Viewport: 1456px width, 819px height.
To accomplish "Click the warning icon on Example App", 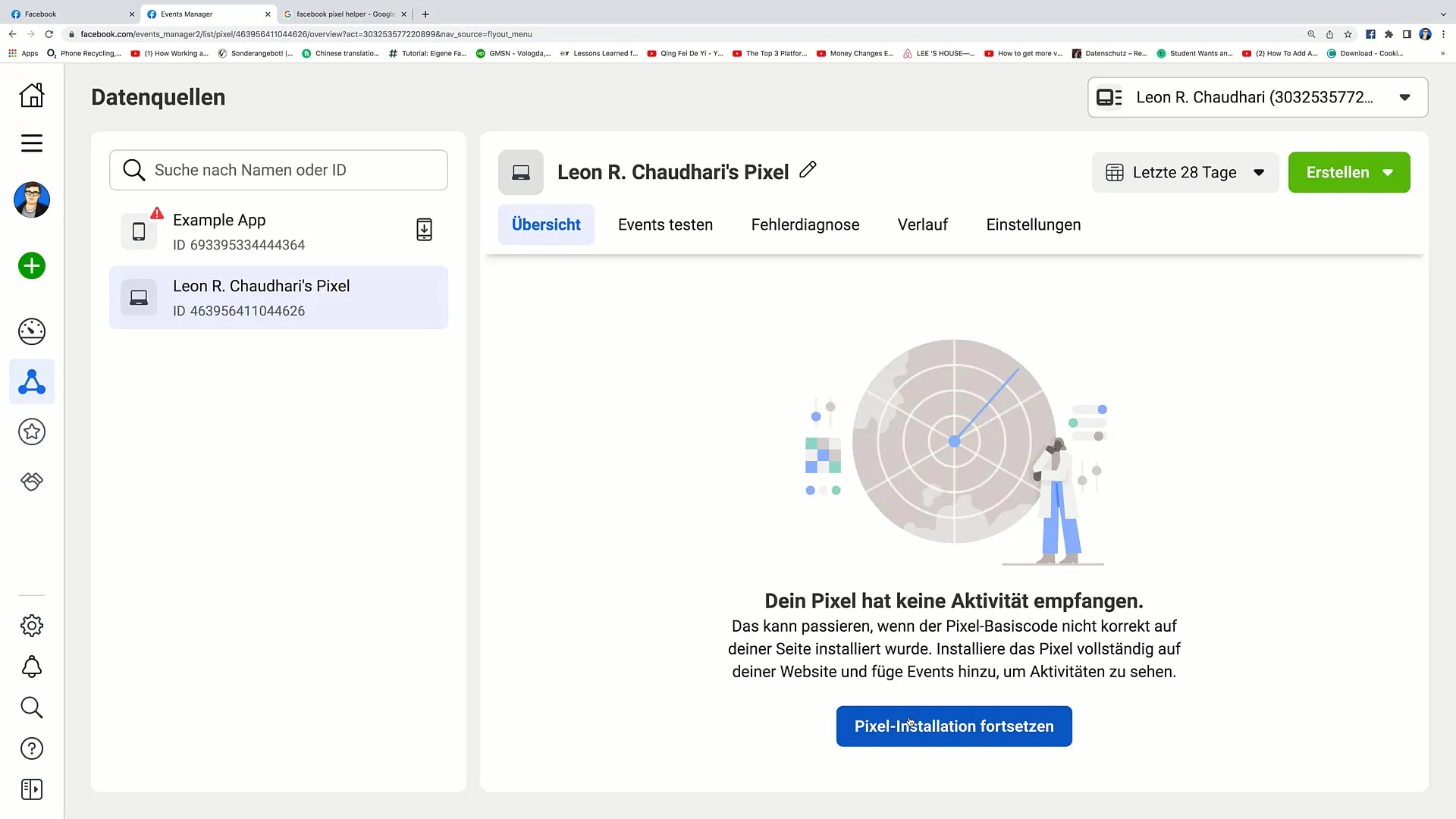I will click(156, 214).
